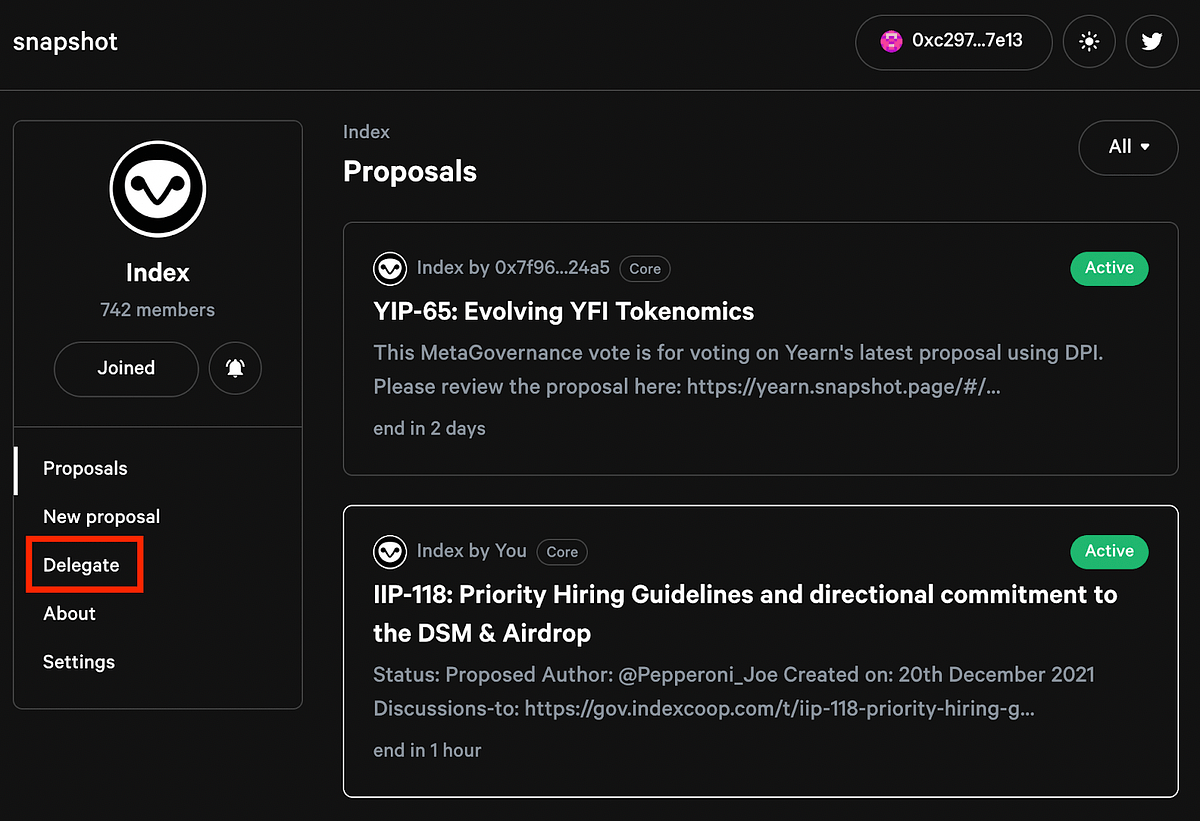The width and height of the screenshot is (1200, 821).
Task: Toggle the Joined membership button
Action: 126,368
